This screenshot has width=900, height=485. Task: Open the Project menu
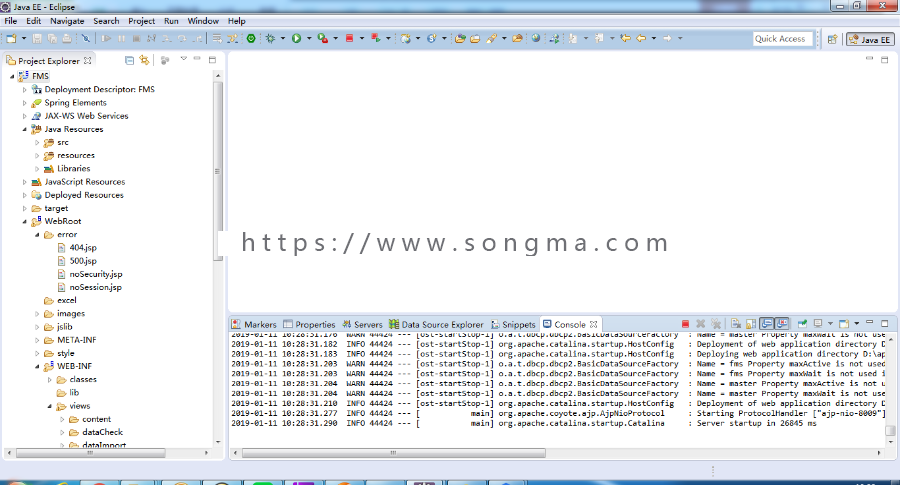pos(141,21)
